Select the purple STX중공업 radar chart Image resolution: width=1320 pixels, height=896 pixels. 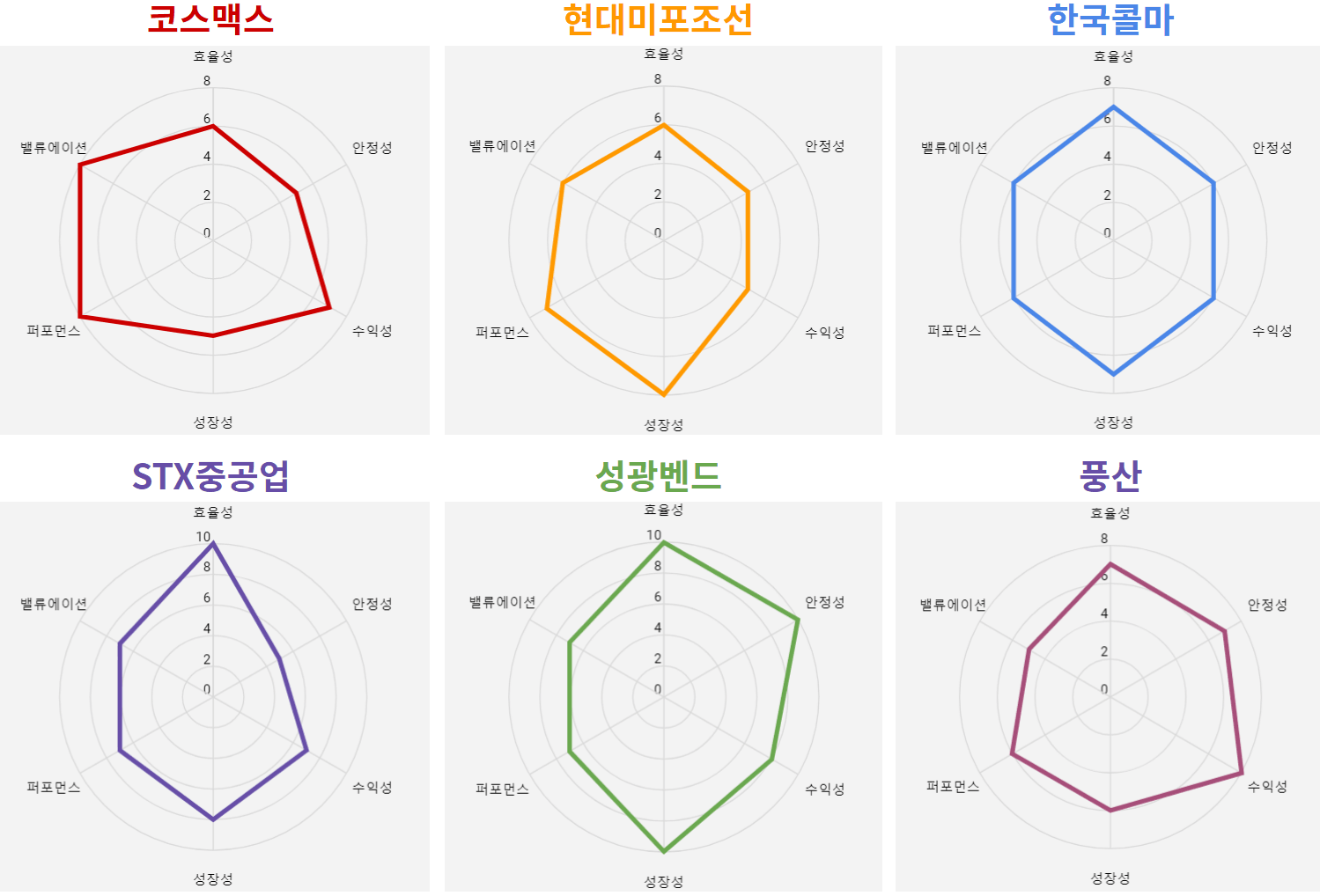pyautogui.click(x=214, y=696)
